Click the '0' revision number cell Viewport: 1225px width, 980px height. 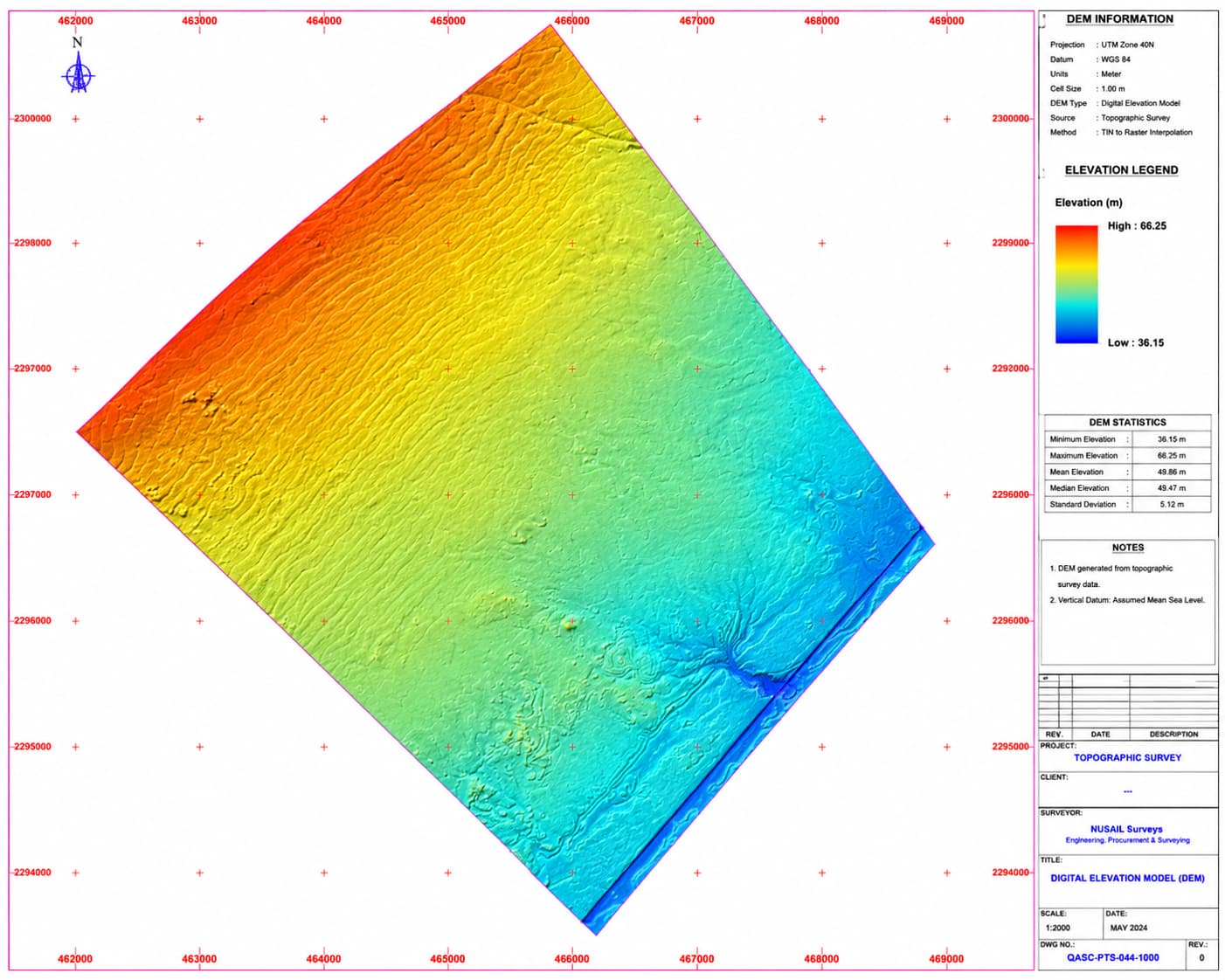(1201, 958)
